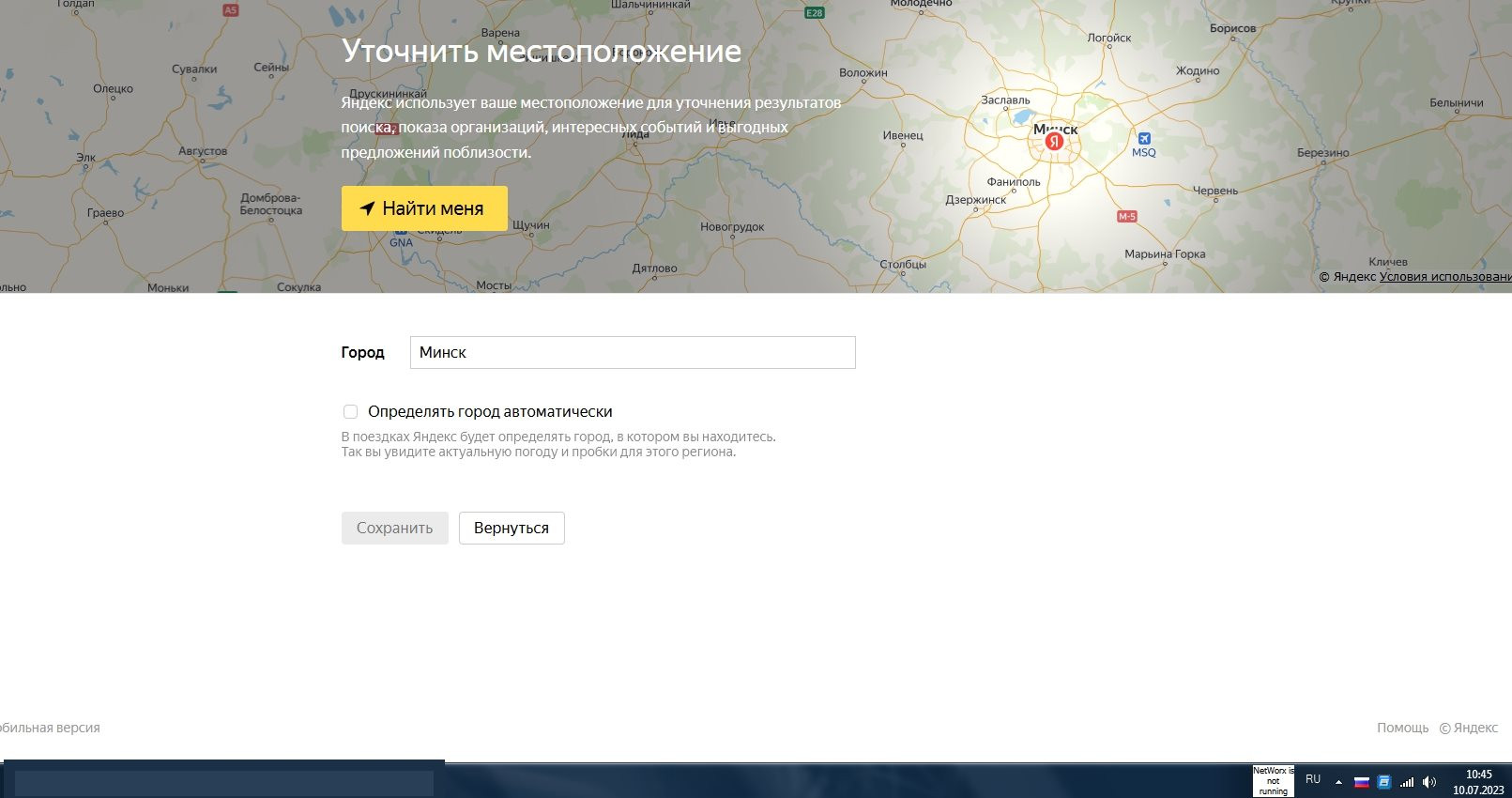Click the green E28 road badge
The image size is (1512, 798).
(815, 12)
